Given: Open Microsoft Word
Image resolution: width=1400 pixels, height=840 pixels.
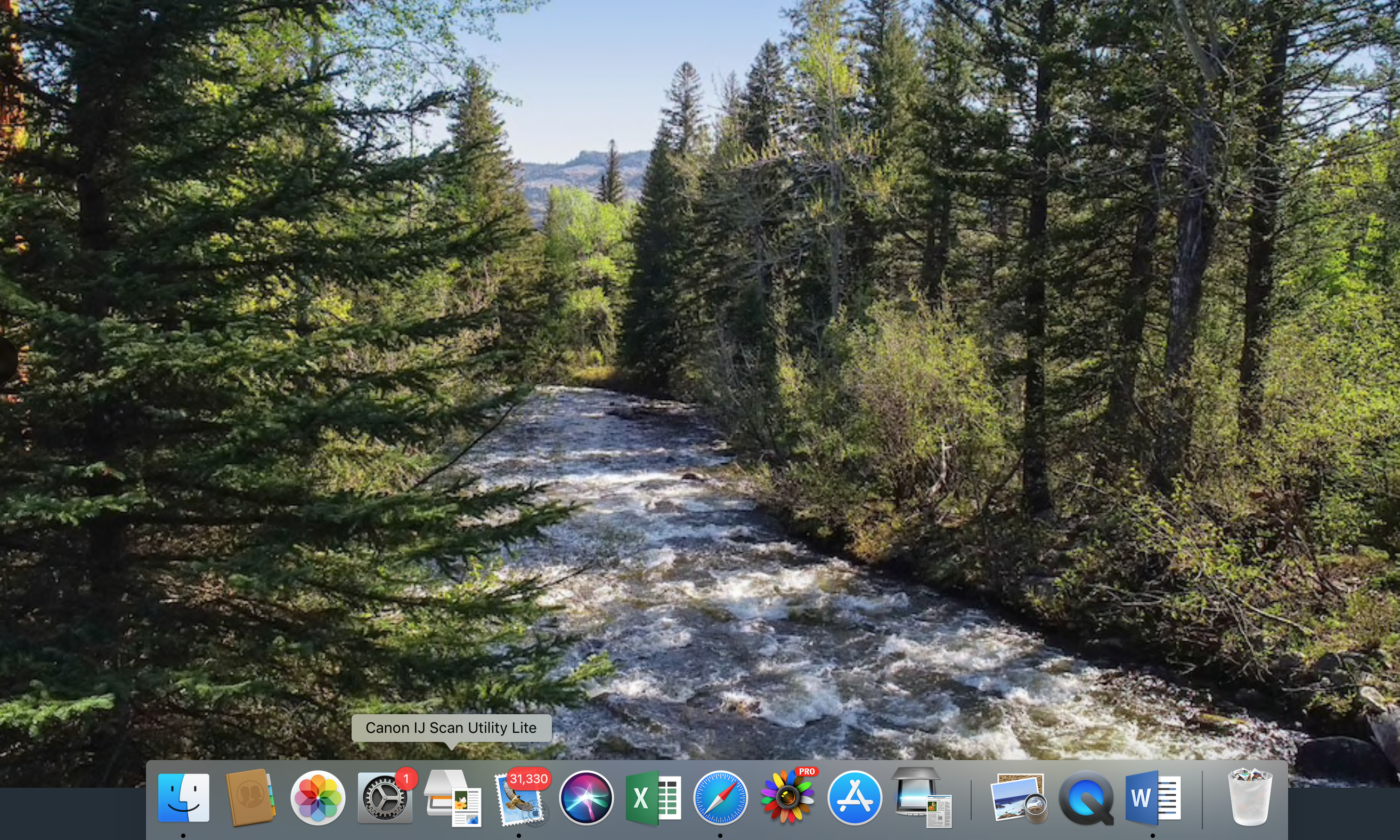Looking at the screenshot, I should tap(1153, 798).
